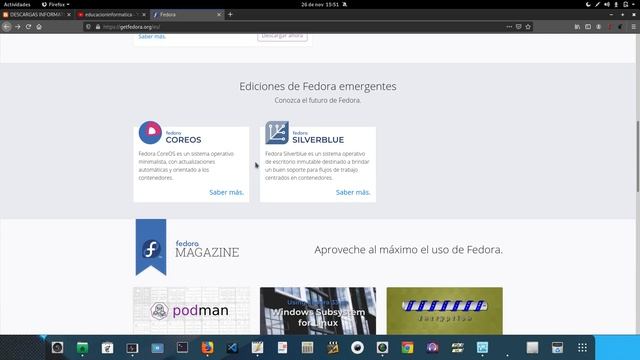Open the green Files manager in dock
The image size is (640, 360).
point(82,347)
